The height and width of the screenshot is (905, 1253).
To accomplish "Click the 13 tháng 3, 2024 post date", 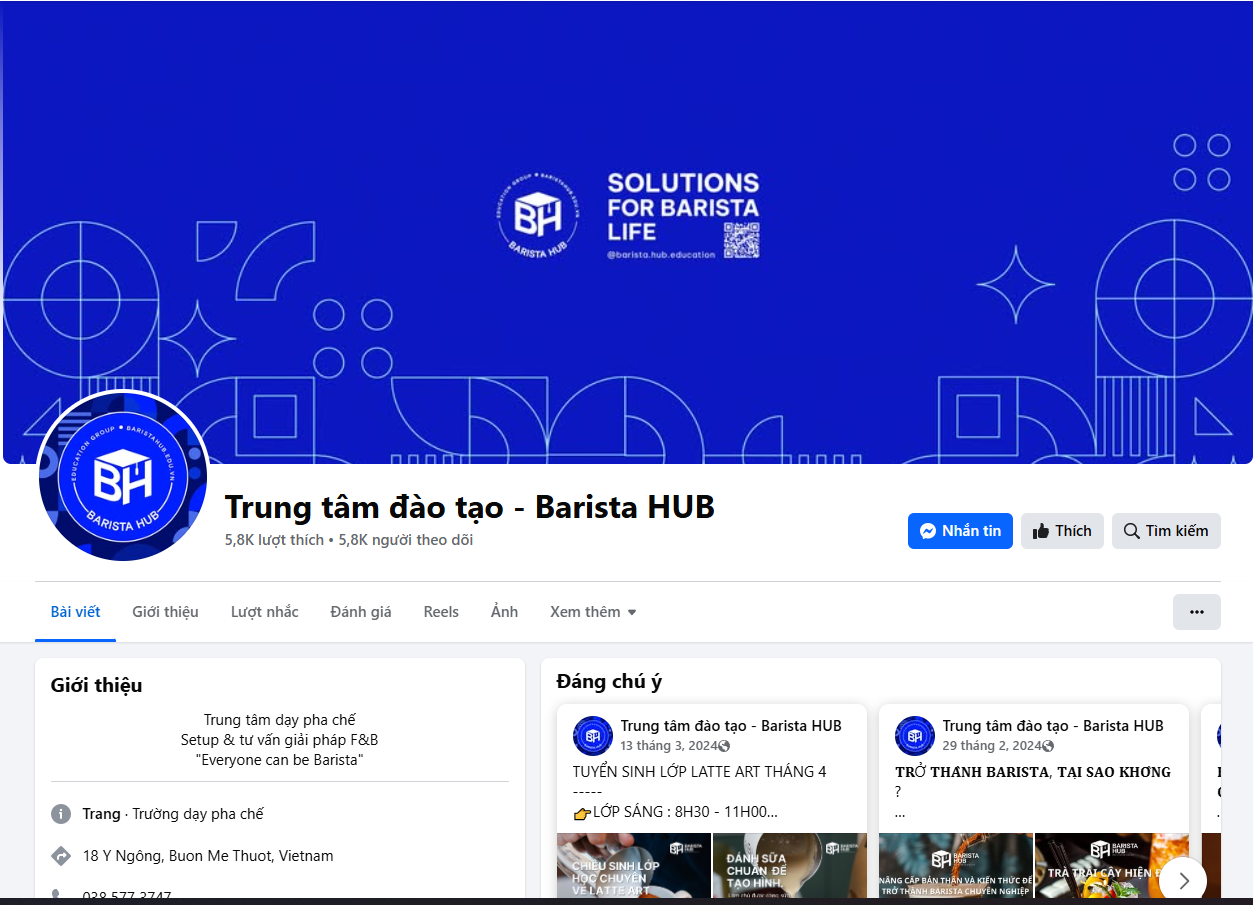I will pos(669,746).
